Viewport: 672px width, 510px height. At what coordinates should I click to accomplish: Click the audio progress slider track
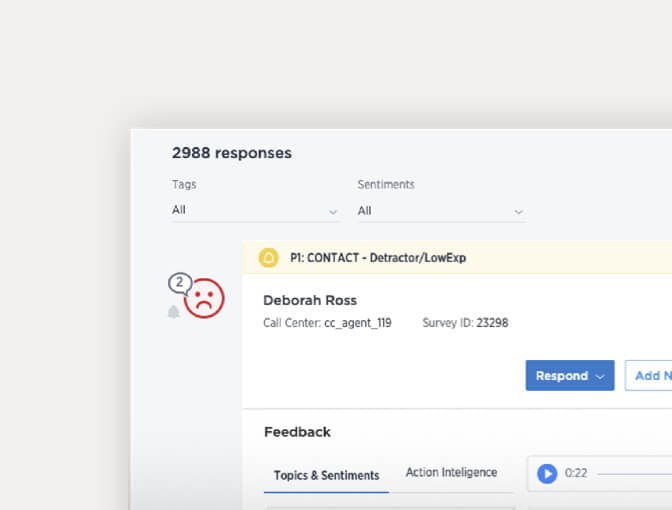pos(635,474)
